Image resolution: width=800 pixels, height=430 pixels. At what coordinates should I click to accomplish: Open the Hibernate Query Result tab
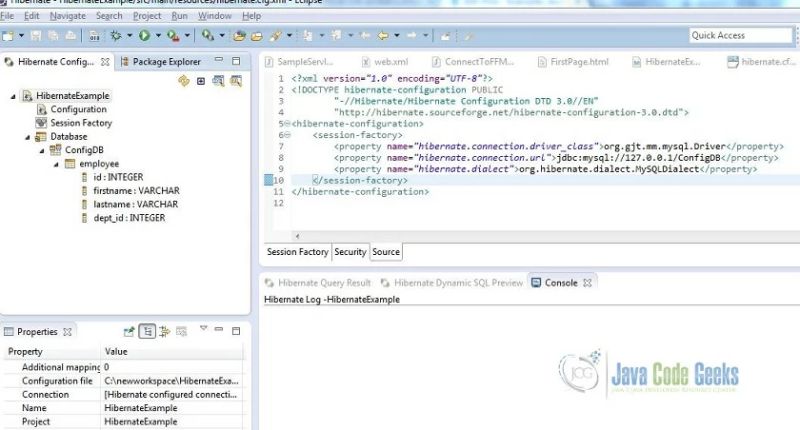318,283
